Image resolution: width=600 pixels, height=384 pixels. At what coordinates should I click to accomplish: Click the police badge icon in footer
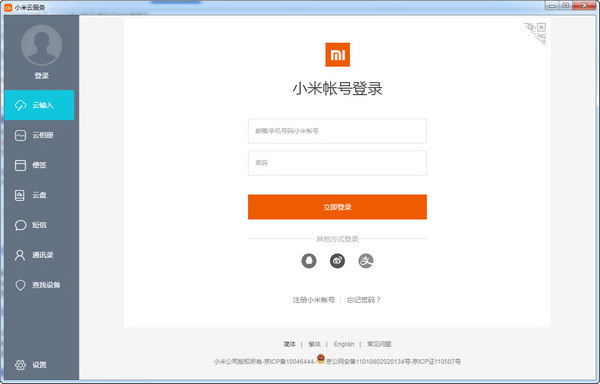point(321,359)
